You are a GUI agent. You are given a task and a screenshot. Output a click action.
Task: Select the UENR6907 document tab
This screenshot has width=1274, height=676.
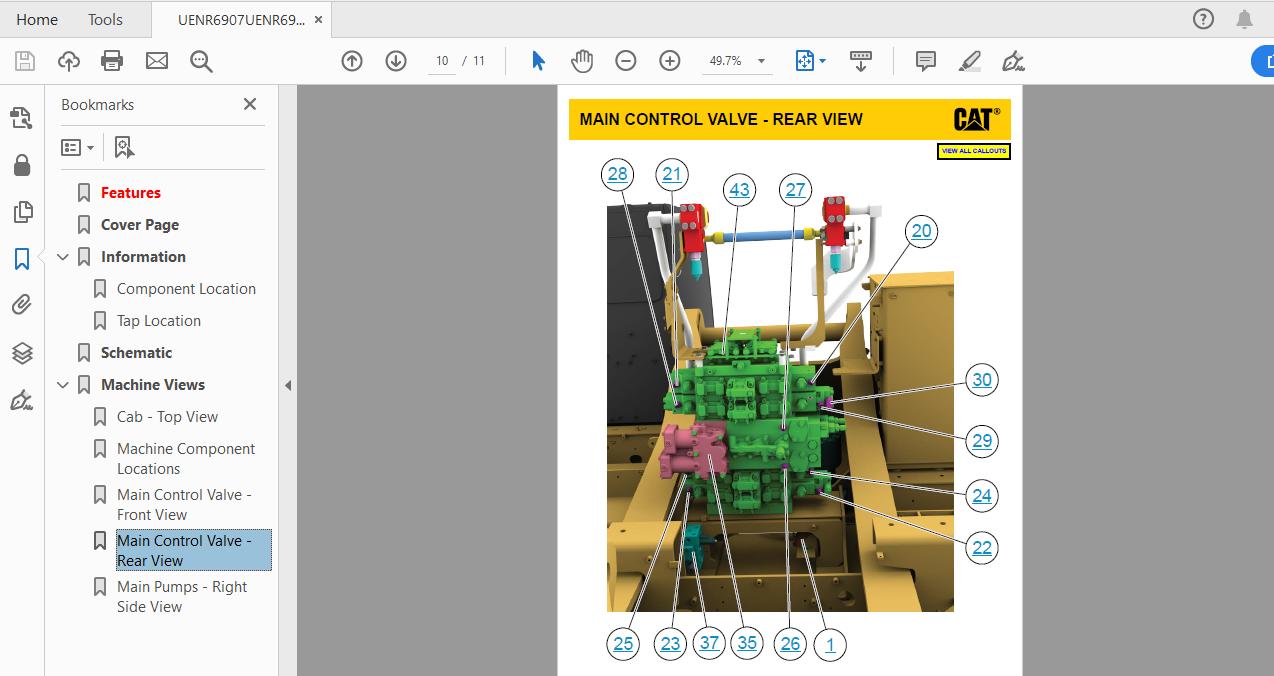click(241, 19)
